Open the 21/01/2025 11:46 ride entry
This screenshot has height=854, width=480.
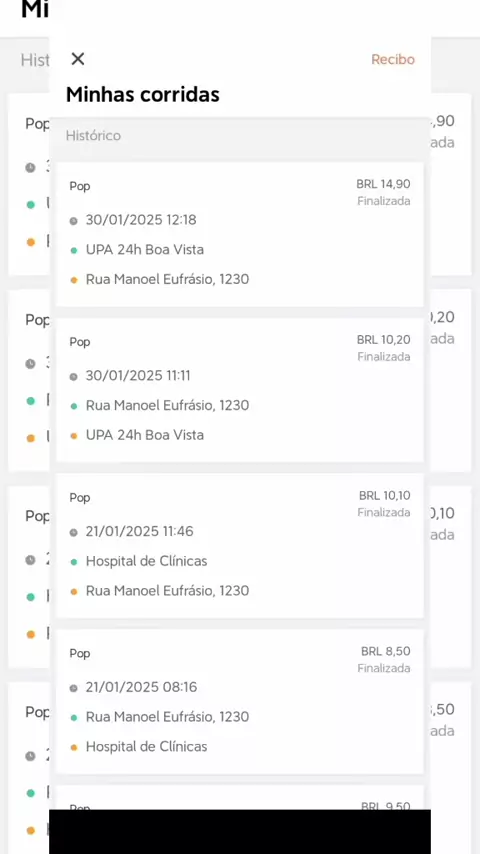[x=240, y=546]
